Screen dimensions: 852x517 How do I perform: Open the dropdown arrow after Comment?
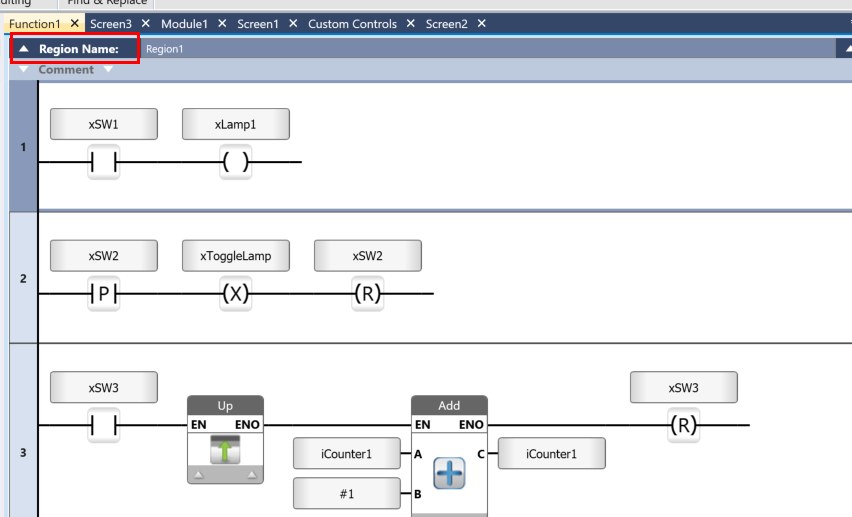pyautogui.click(x=108, y=69)
